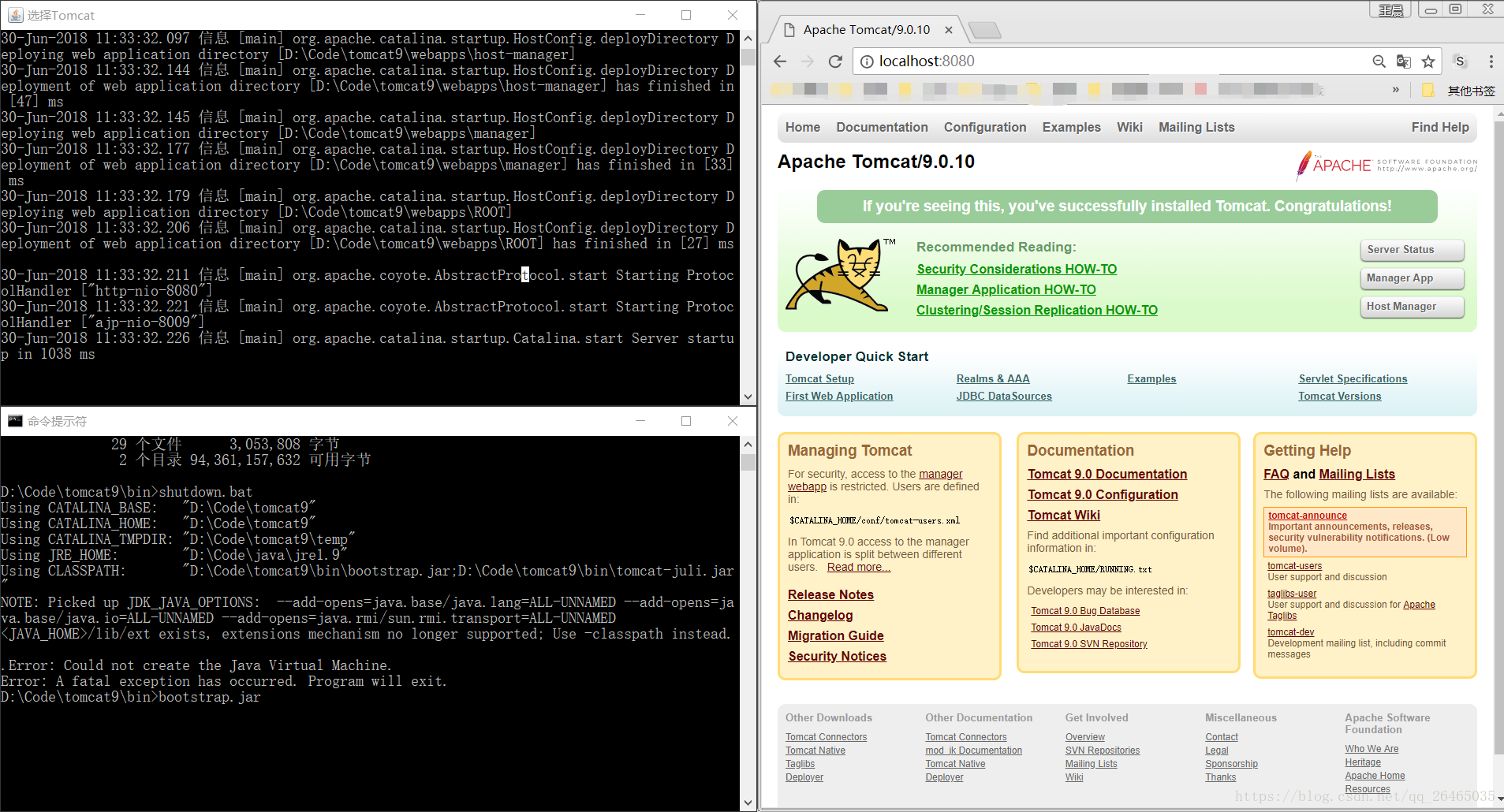Reload the localhost page
The height and width of the screenshot is (812, 1504).
(835, 61)
